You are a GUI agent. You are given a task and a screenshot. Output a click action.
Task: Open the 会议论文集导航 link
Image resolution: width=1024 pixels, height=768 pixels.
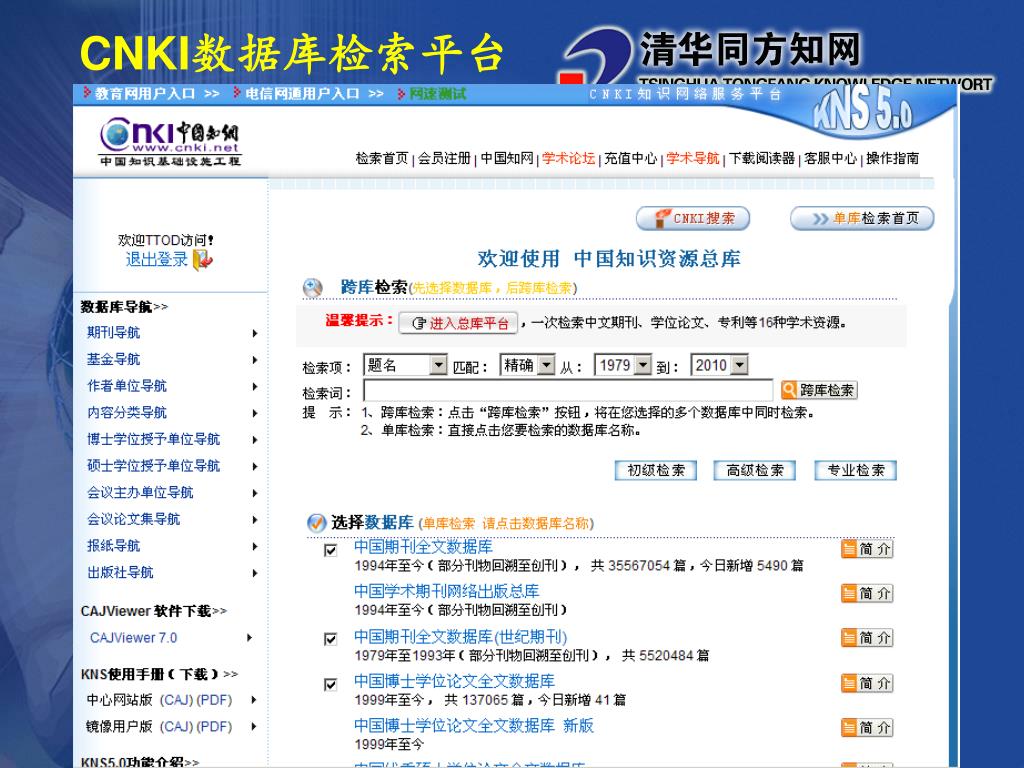134,519
